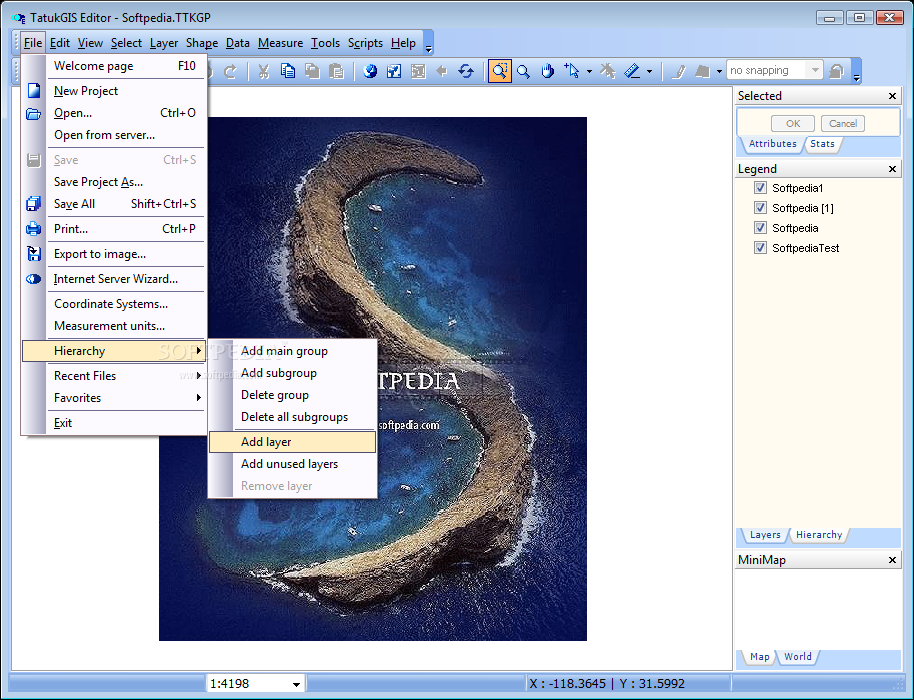Select the magnifier zoom tool
The height and width of the screenshot is (700, 914).
pyautogui.click(x=523, y=71)
